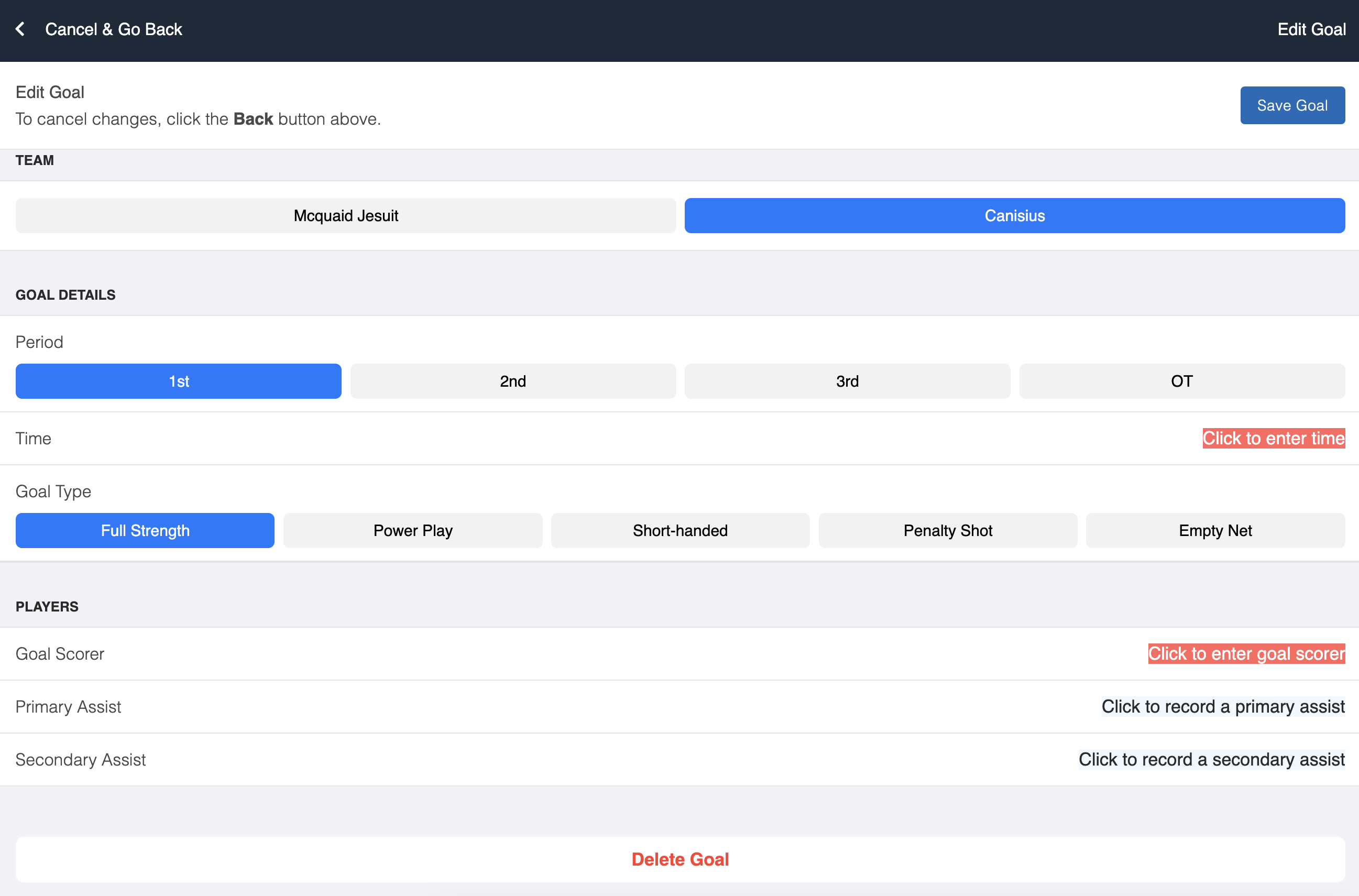The width and height of the screenshot is (1359, 896).
Task: Choose the 1st period option
Action: 178,381
